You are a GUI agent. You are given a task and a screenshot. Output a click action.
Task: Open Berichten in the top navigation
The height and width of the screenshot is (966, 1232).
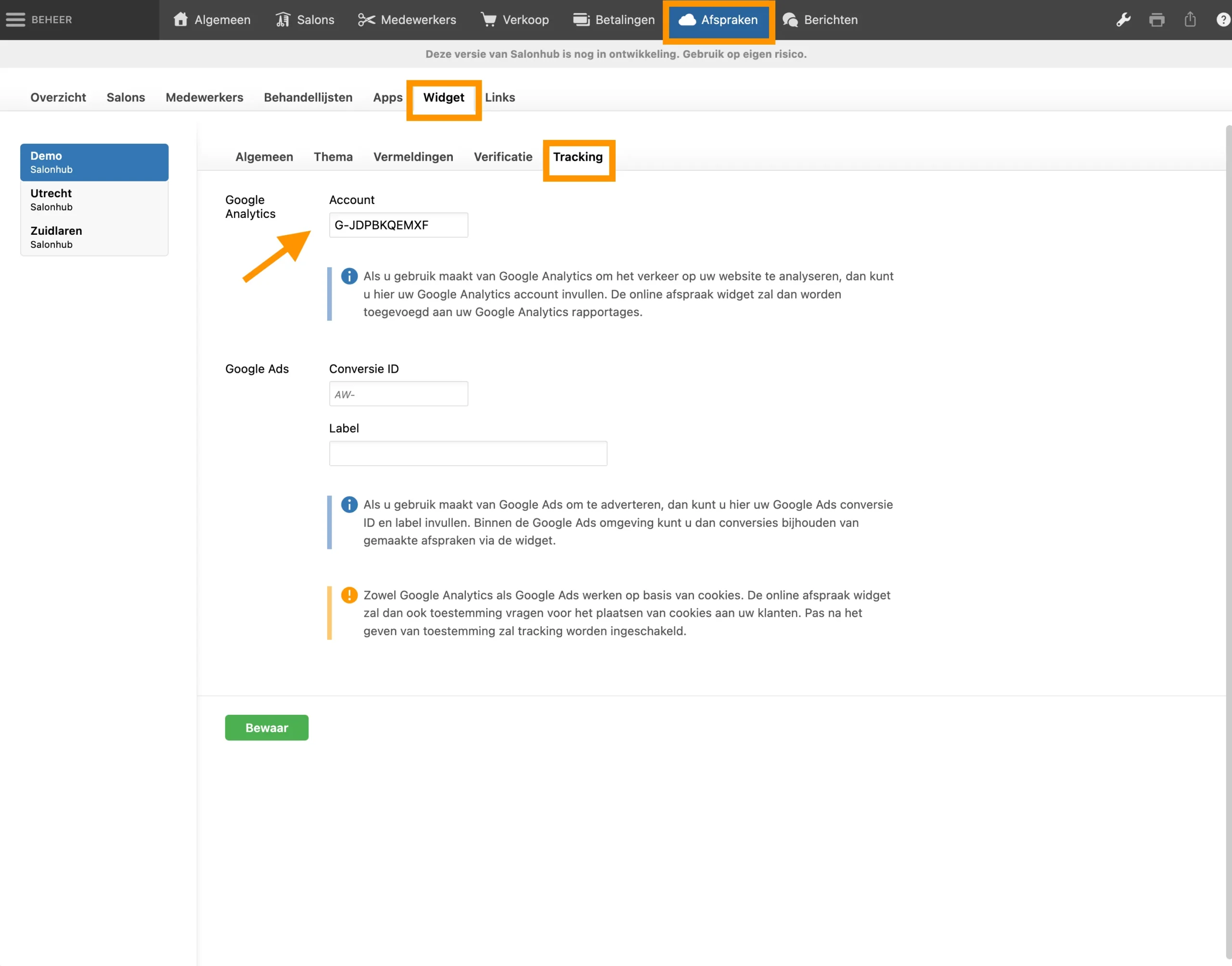[820, 20]
